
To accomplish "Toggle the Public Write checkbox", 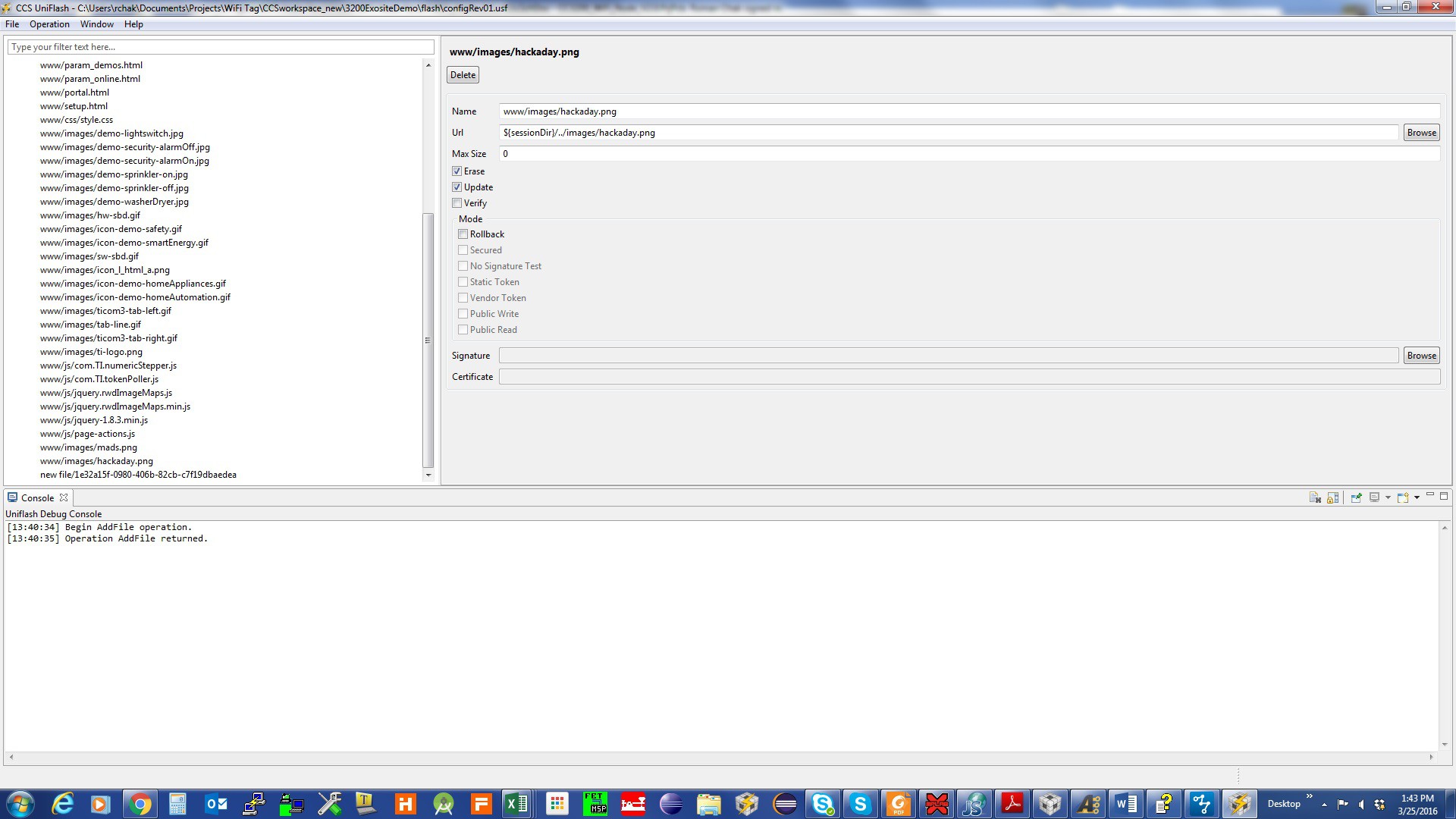I will [463, 314].
